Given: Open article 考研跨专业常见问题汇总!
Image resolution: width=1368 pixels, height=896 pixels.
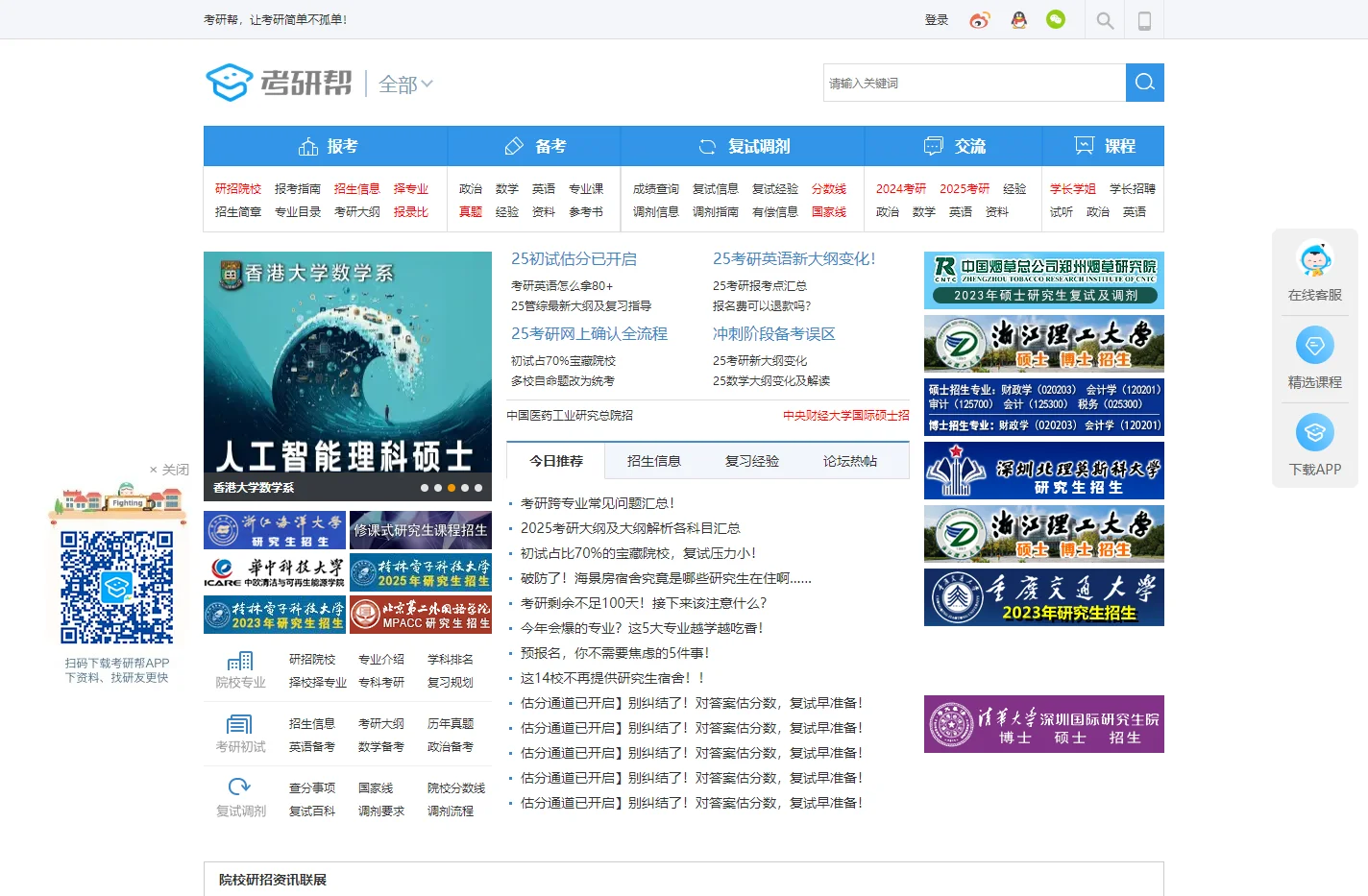Looking at the screenshot, I should click(598, 503).
